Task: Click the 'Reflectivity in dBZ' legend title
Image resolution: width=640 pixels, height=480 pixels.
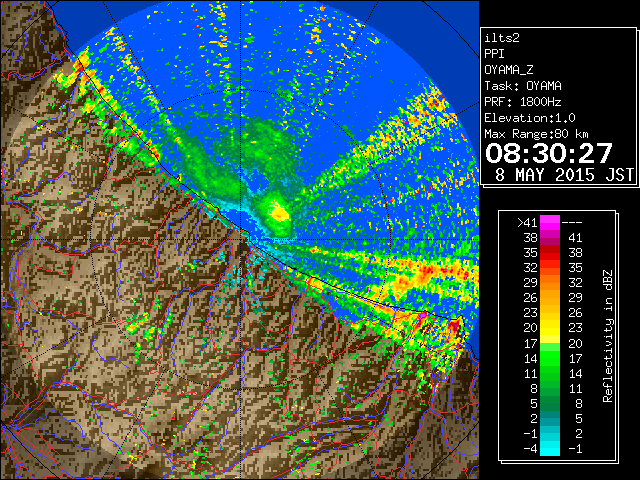Action: [608, 336]
